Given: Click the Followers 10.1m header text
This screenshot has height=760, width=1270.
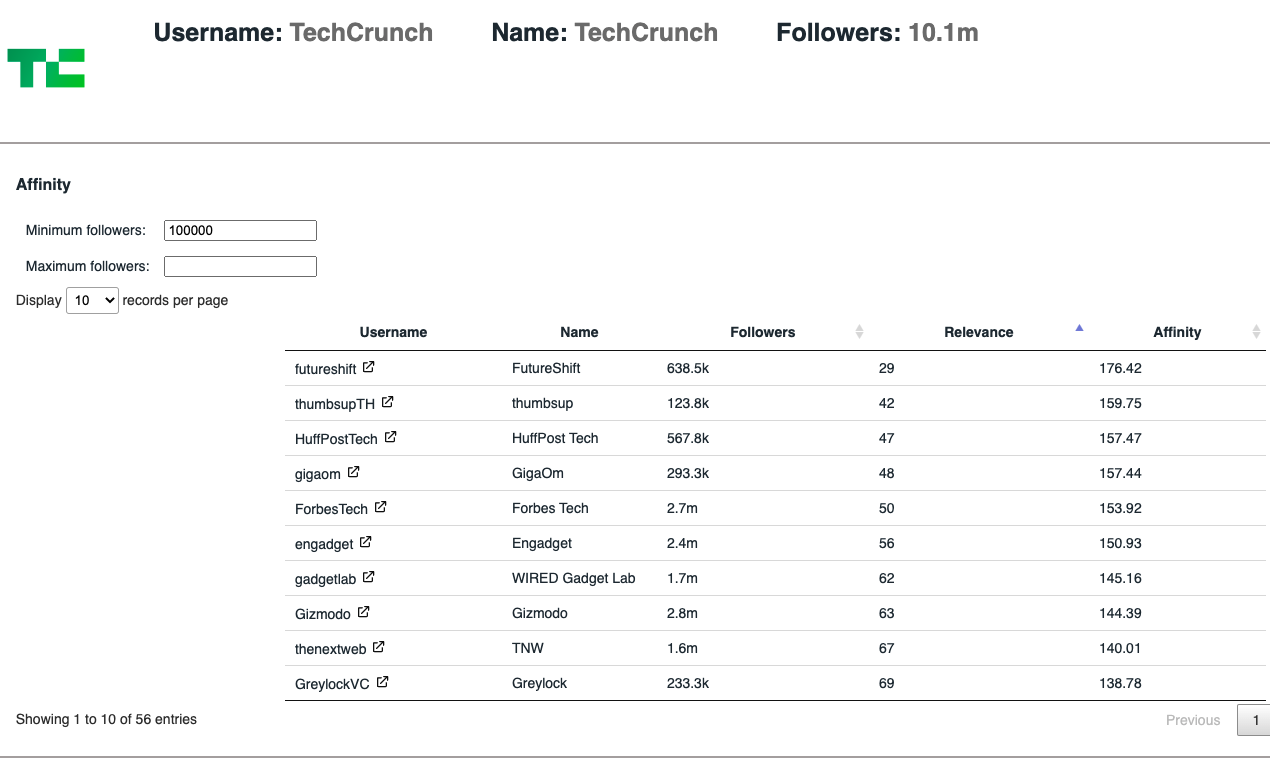Looking at the screenshot, I should (877, 32).
